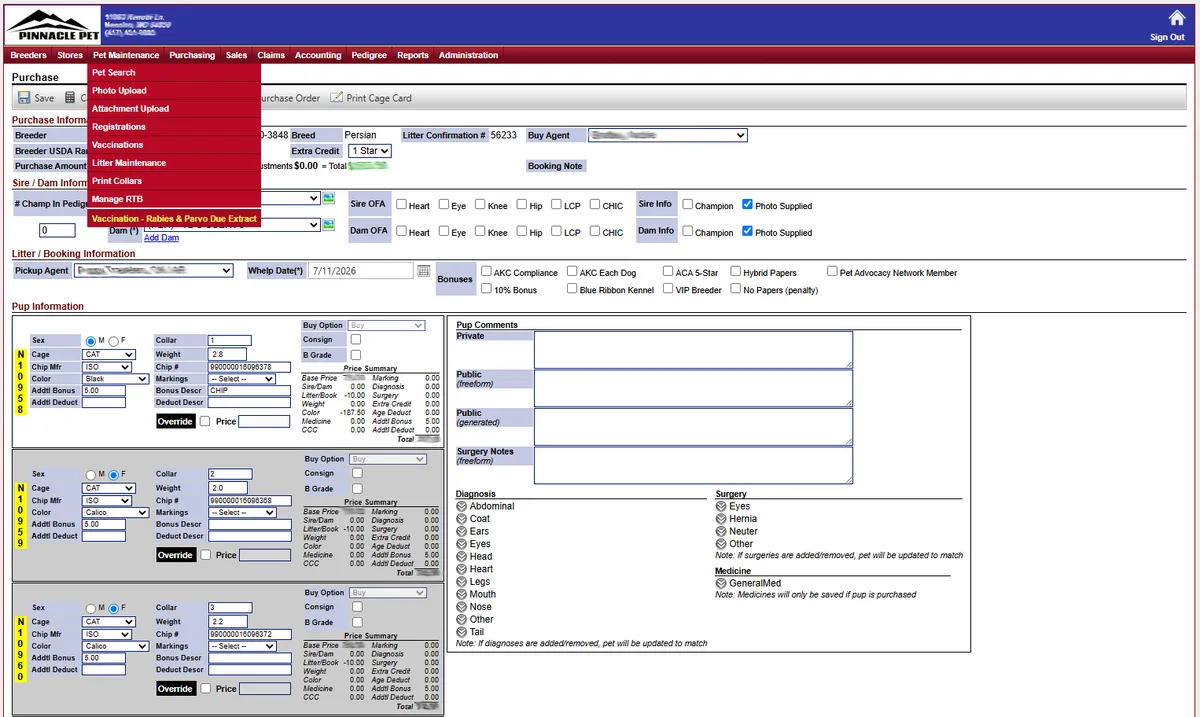The width and height of the screenshot is (1200, 717).
Task: Click the Private pup comments box
Action: [693, 350]
